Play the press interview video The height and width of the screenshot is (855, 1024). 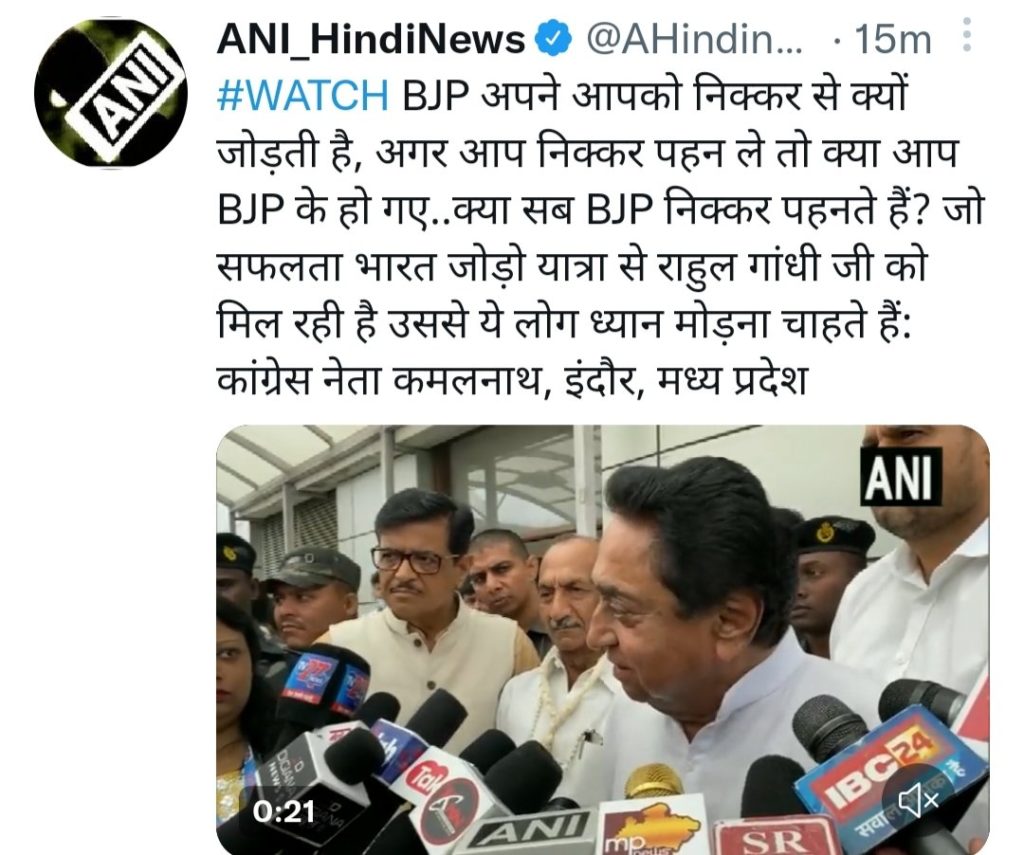click(602, 639)
